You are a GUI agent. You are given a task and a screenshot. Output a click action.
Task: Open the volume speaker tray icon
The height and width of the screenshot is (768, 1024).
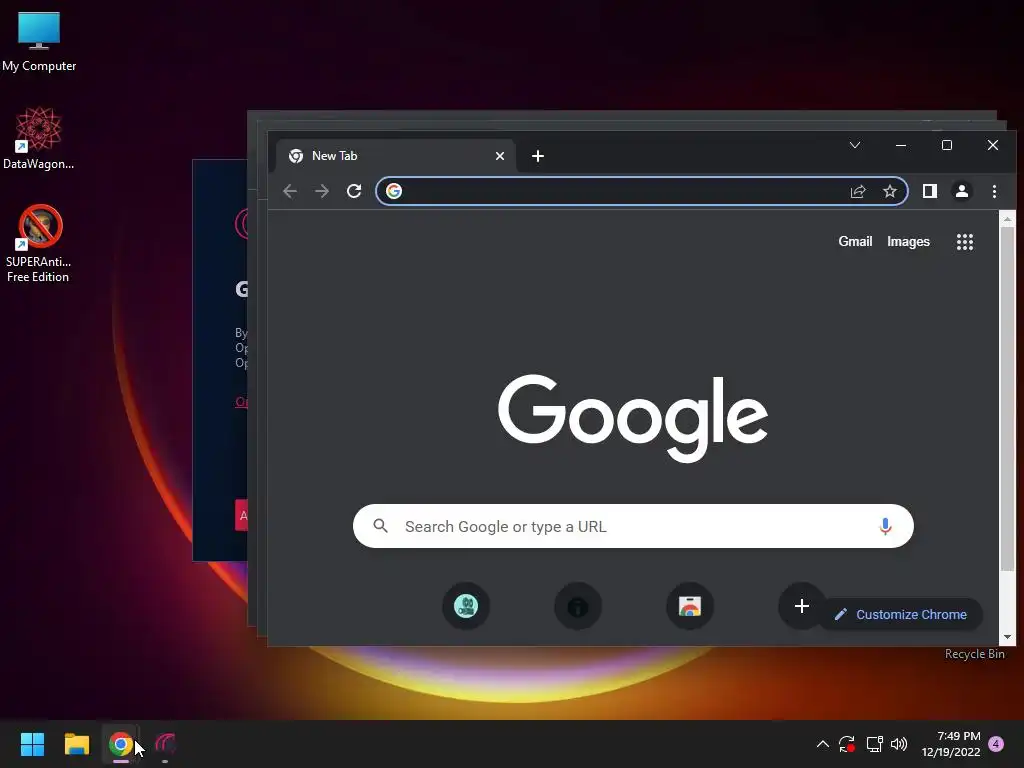pos(899,744)
